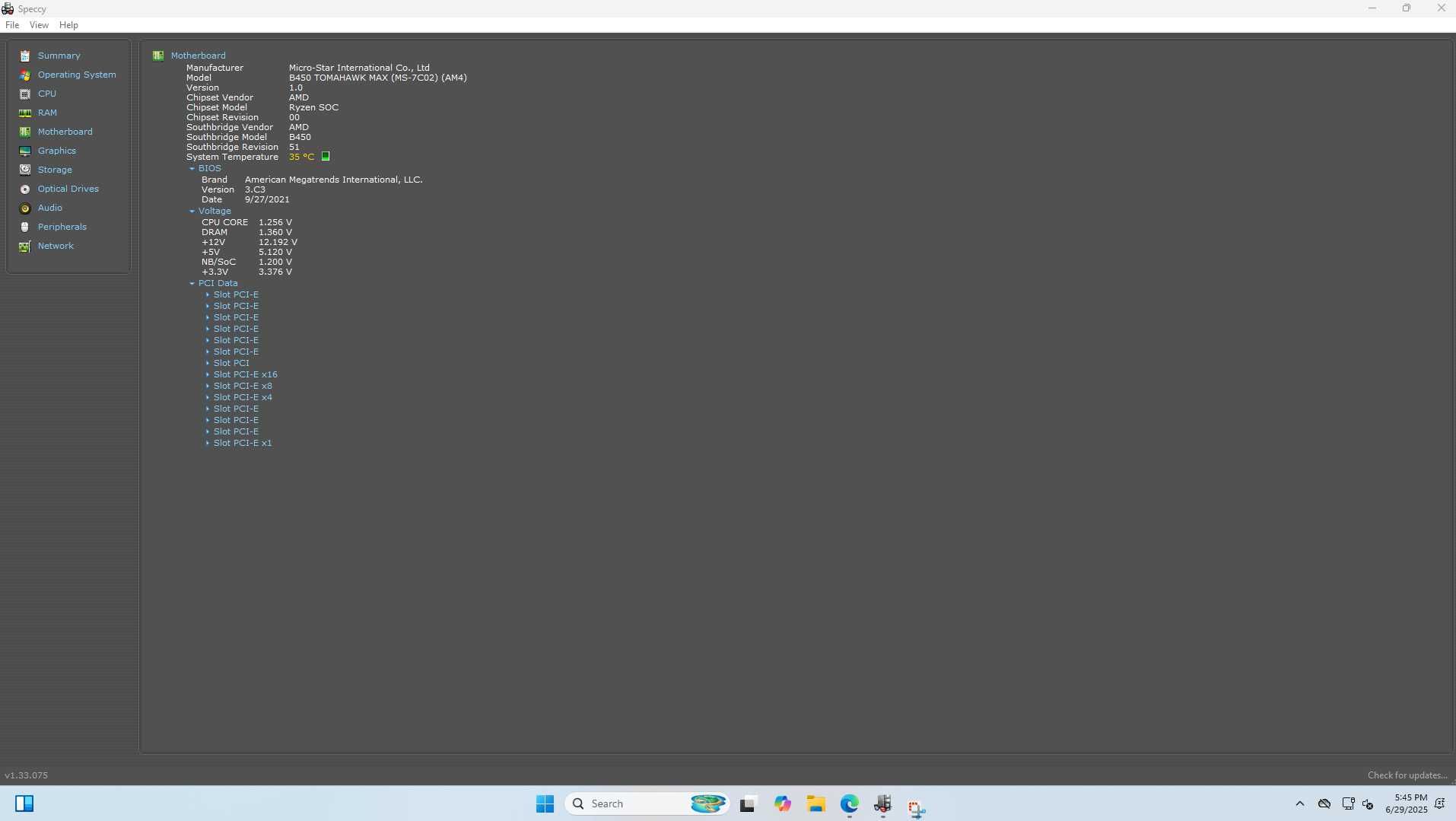This screenshot has height=821, width=1456.
Task: Click the Motherboard sidebar icon
Action: [x=25, y=132]
